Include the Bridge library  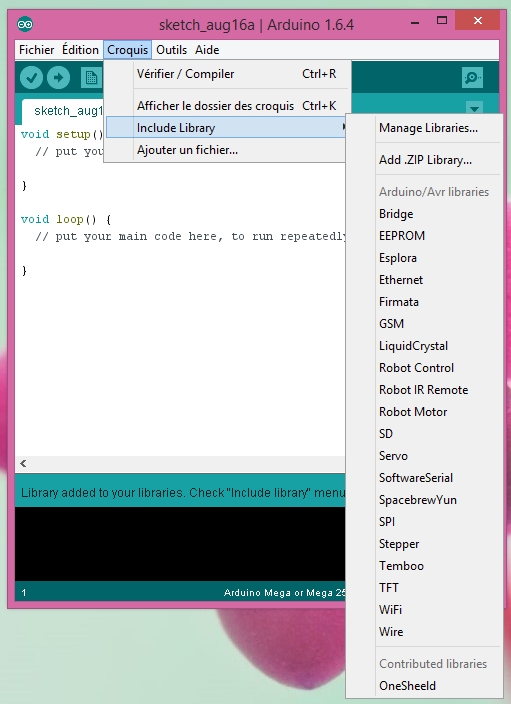click(x=425, y=214)
